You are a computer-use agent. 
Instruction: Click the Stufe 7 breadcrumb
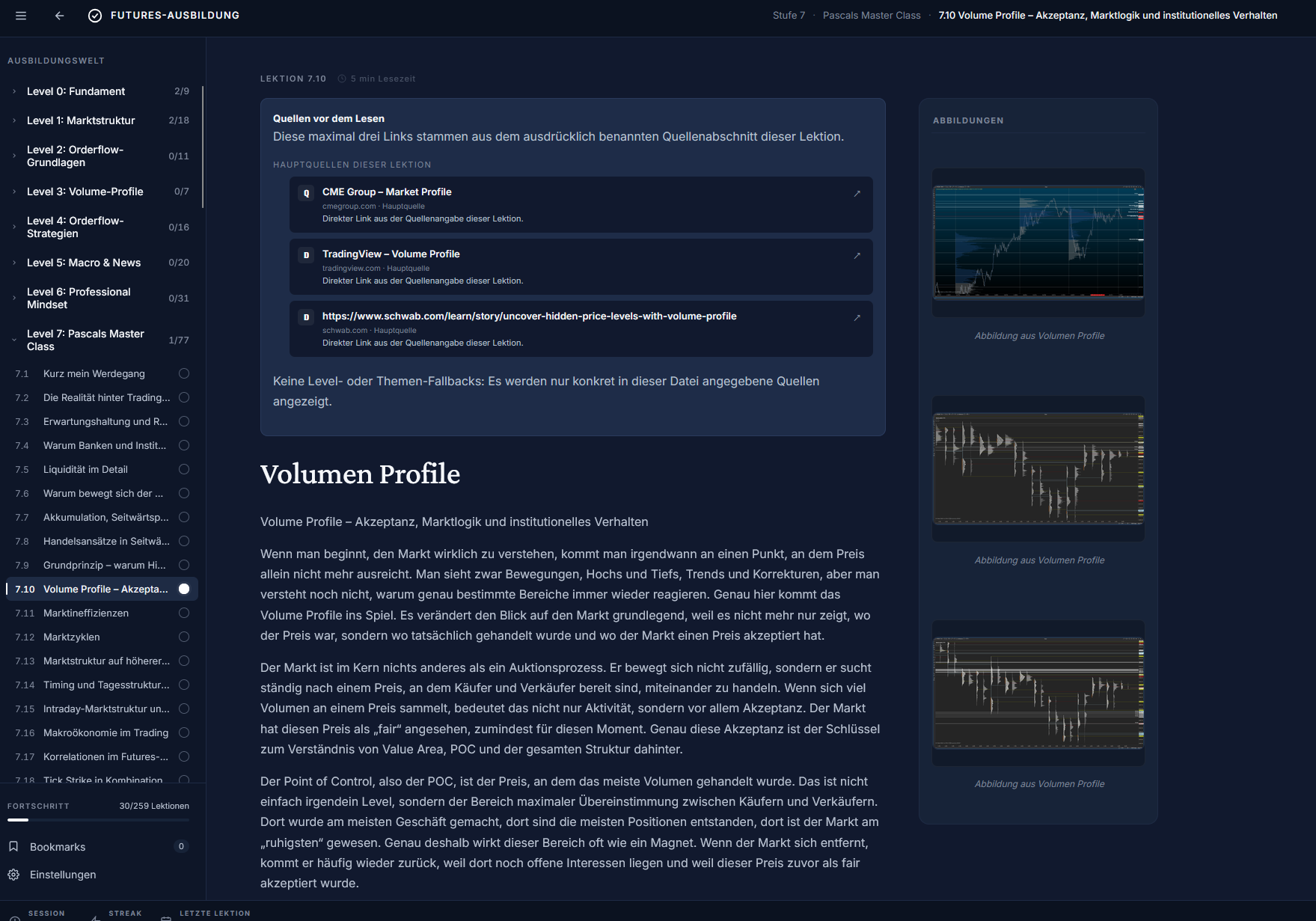point(789,16)
